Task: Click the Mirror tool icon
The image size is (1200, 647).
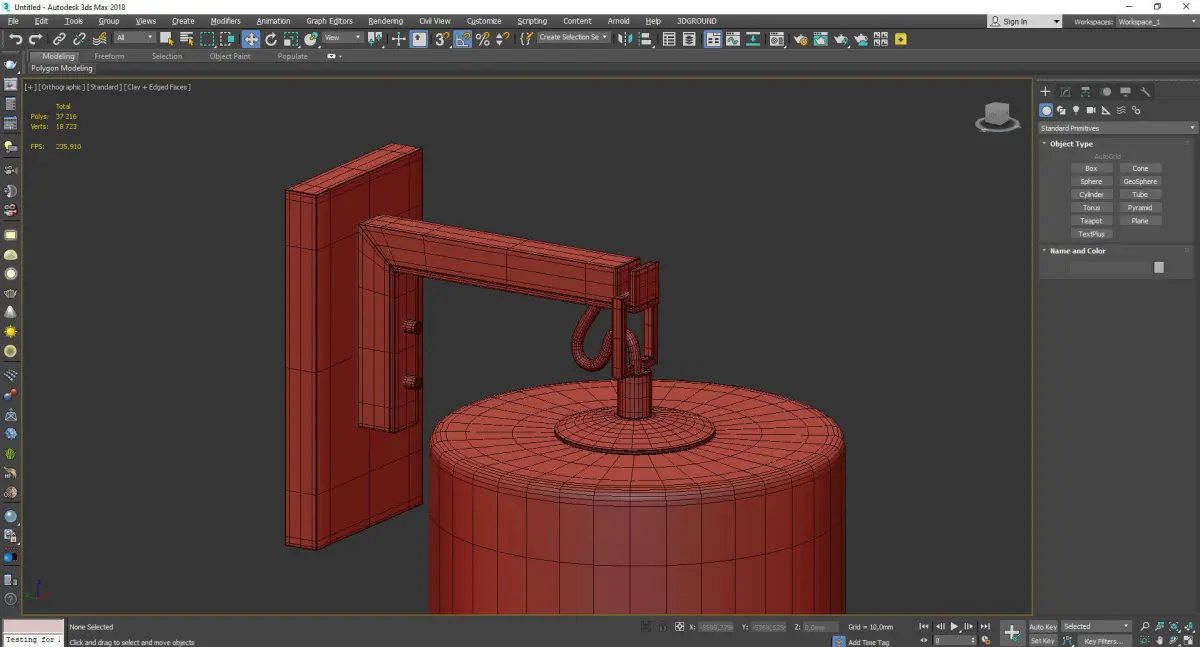Action: pyautogui.click(x=625, y=39)
